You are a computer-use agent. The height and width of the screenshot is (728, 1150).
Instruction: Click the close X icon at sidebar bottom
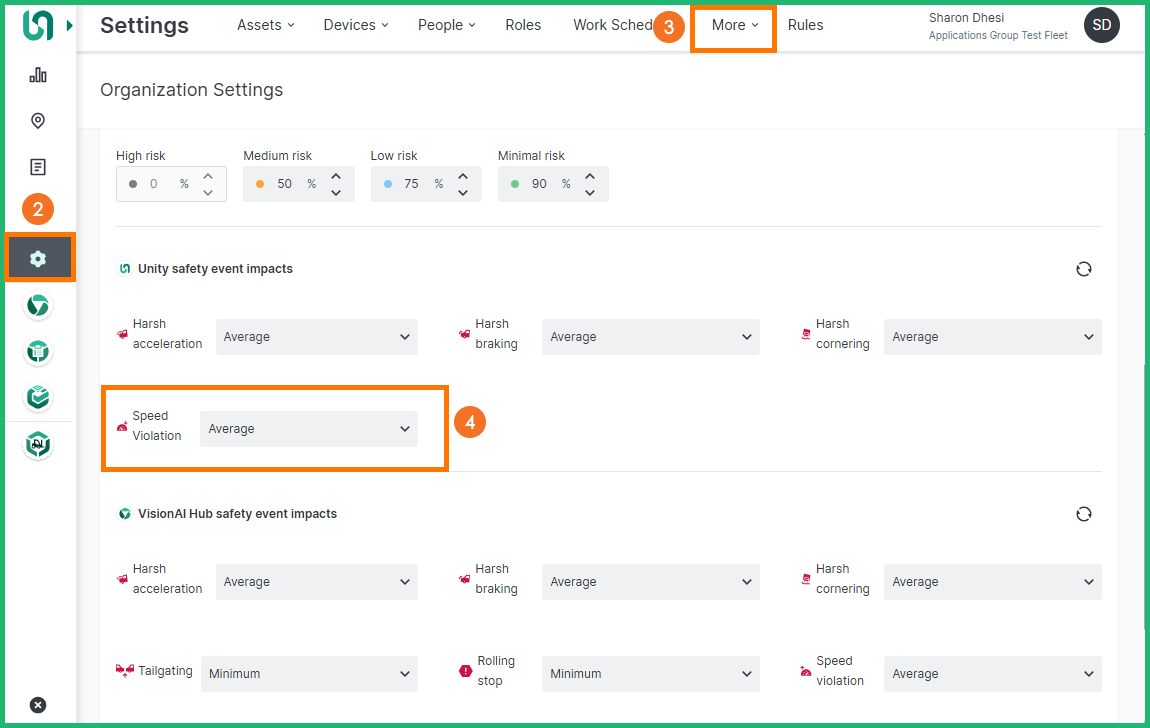(x=38, y=705)
